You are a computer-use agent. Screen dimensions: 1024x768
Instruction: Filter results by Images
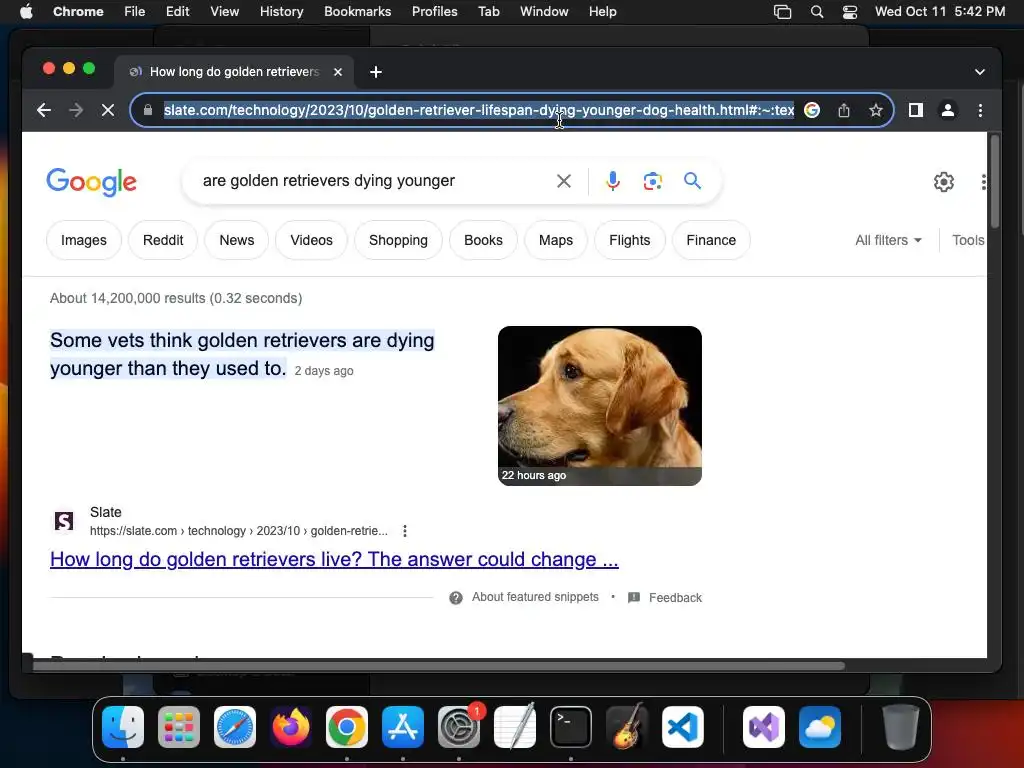click(84, 240)
